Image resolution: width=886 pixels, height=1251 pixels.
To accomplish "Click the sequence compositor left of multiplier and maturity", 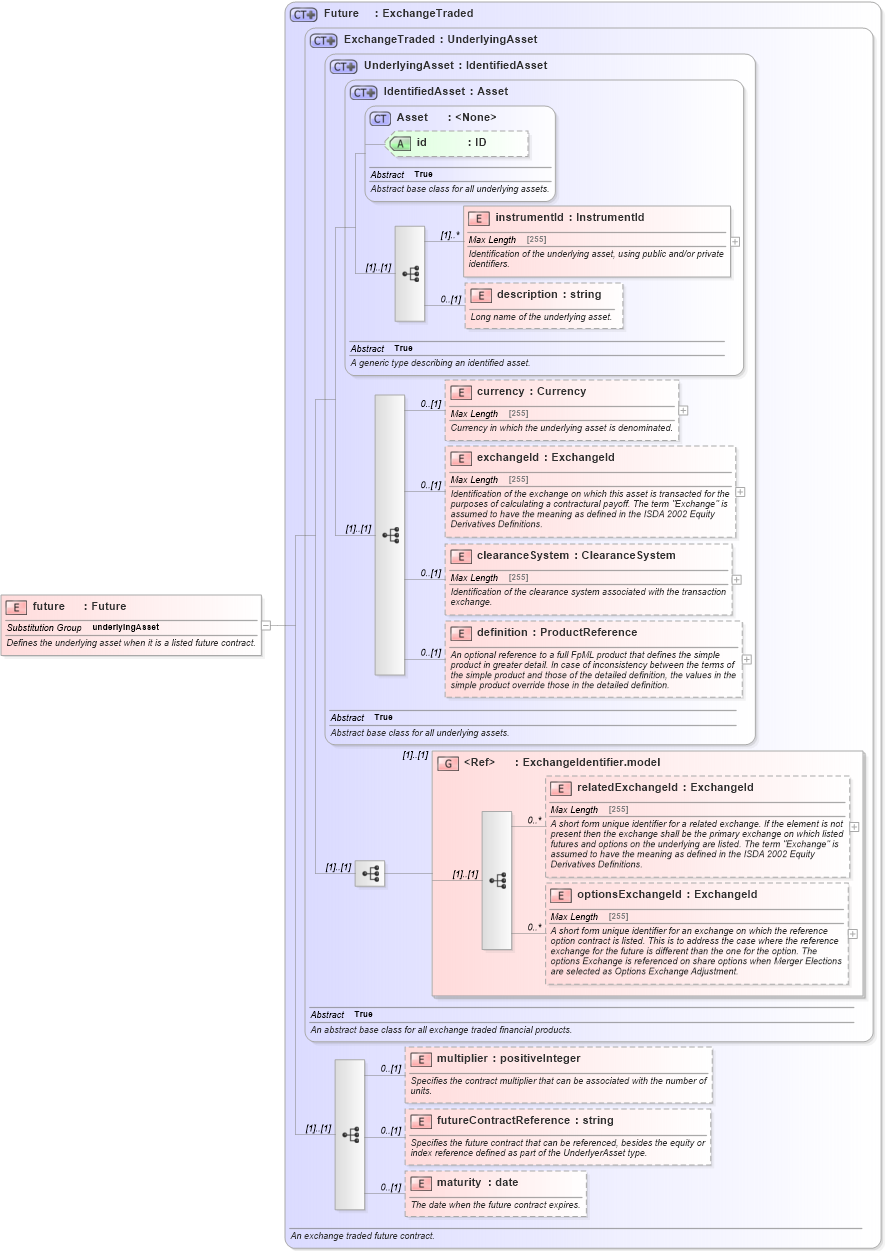I will coord(350,1134).
